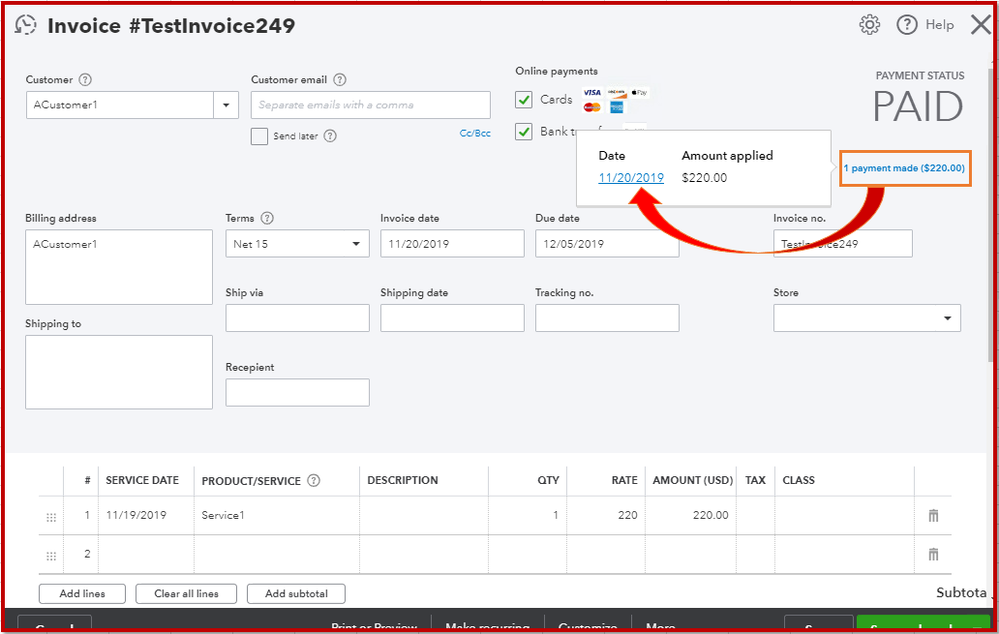This screenshot has width=999, height=634.
Task: Click the Add subtotal button
Action: pyautogui.click(x=296, y=593)
